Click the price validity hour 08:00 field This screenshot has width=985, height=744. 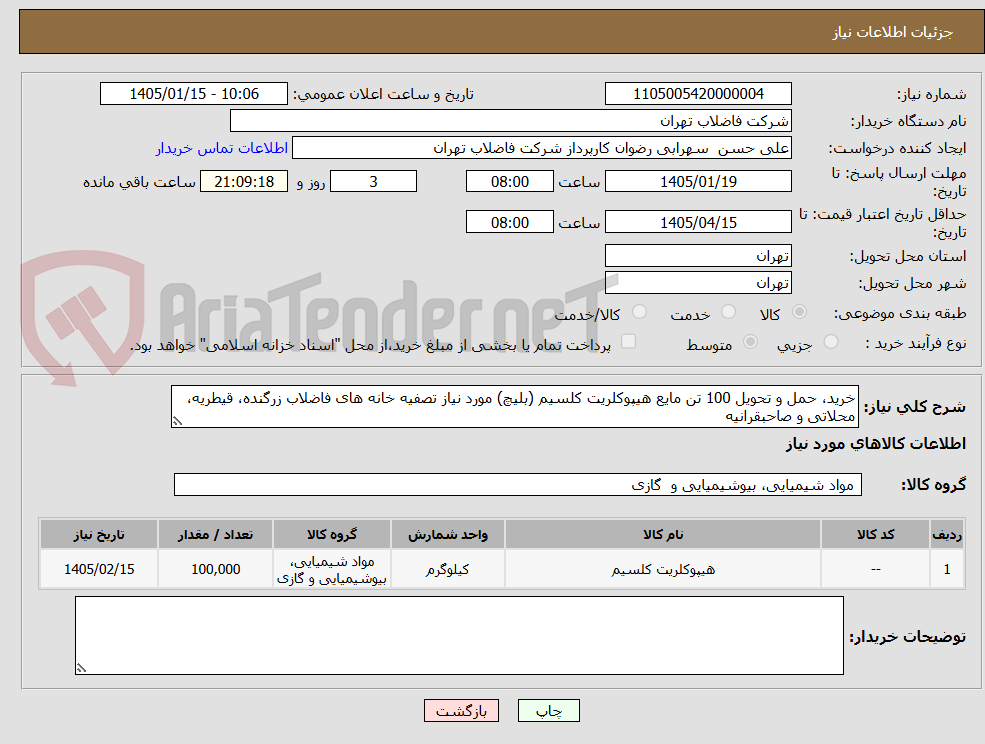tap(509, 222)
